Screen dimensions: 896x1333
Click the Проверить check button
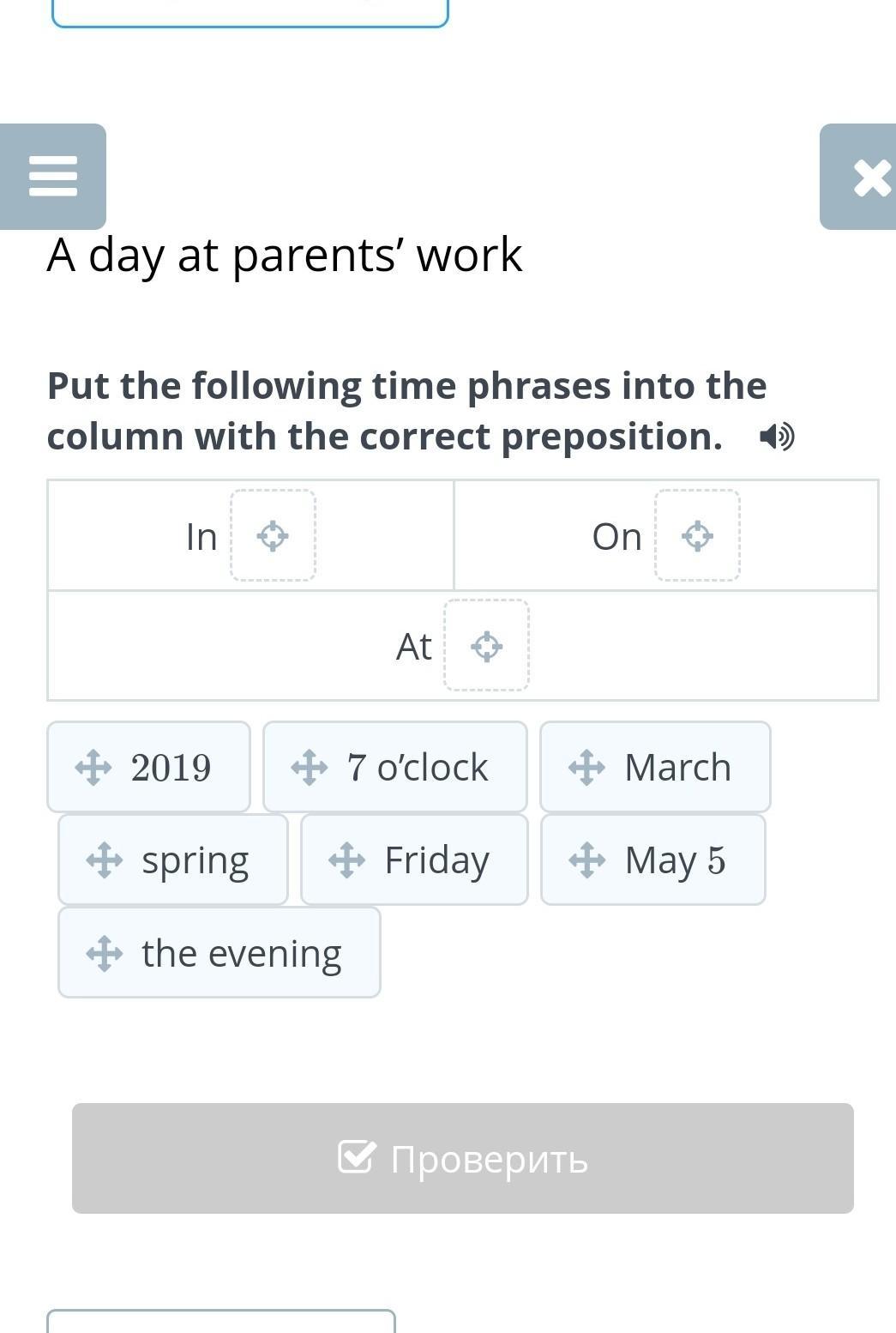tap(463, 1158)
